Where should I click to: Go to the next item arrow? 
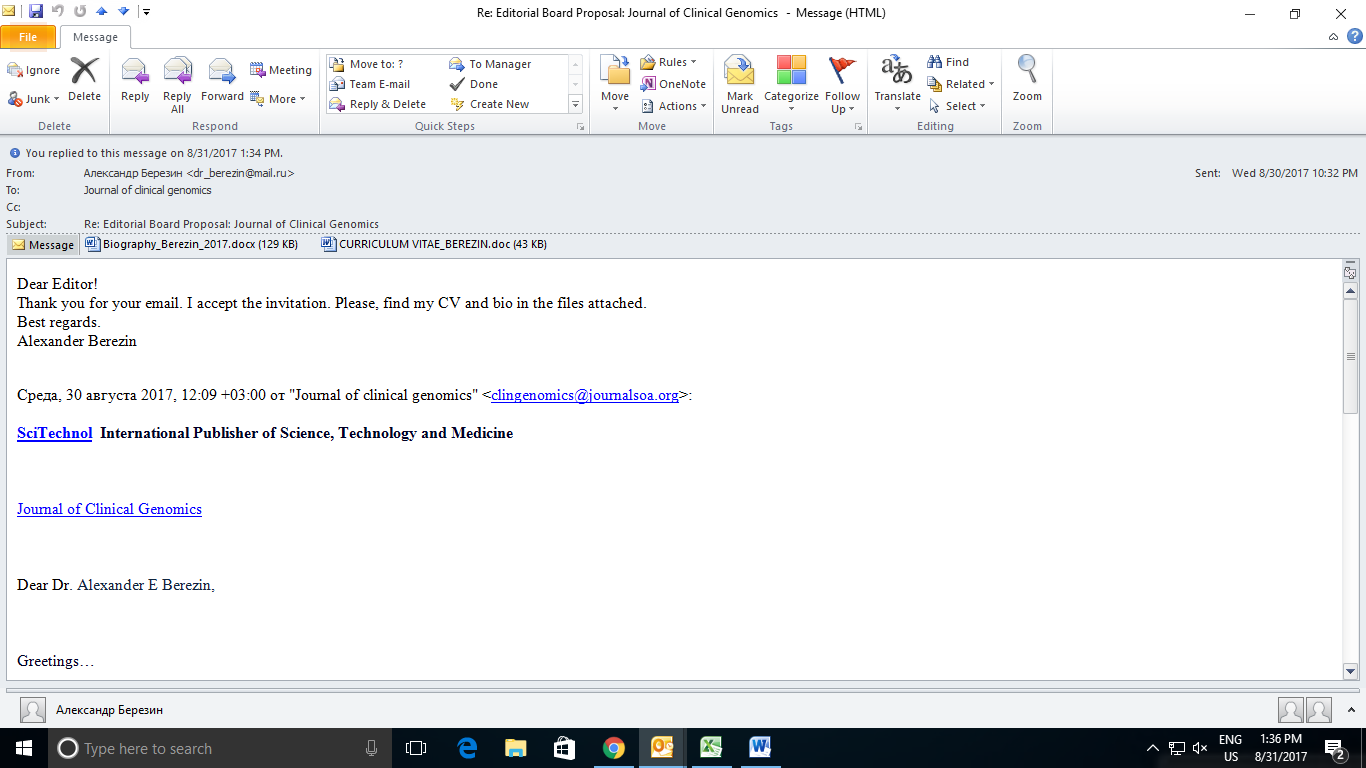point(123,12)
